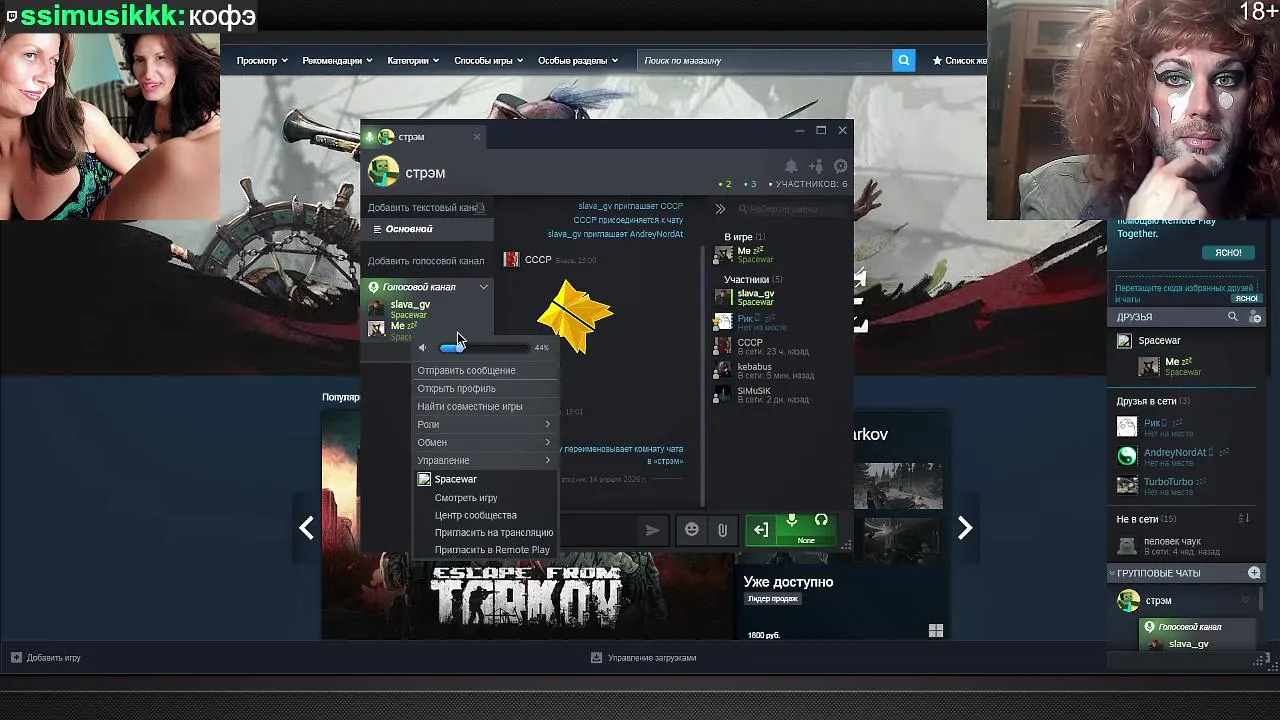
Task: Click Добавить текстовый канал
Action: (425, 208)
